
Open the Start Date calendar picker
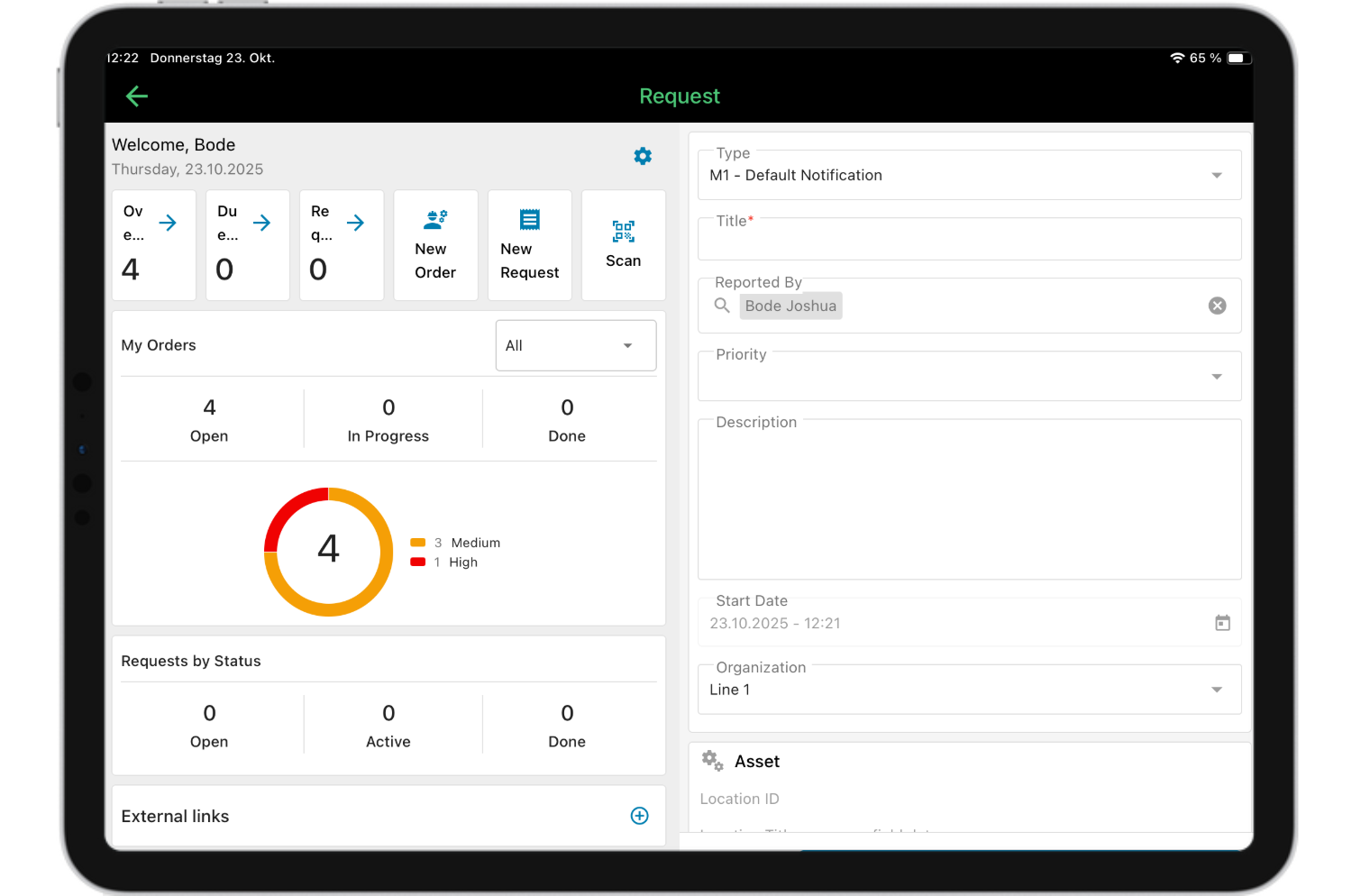[x=1222, y=623]
